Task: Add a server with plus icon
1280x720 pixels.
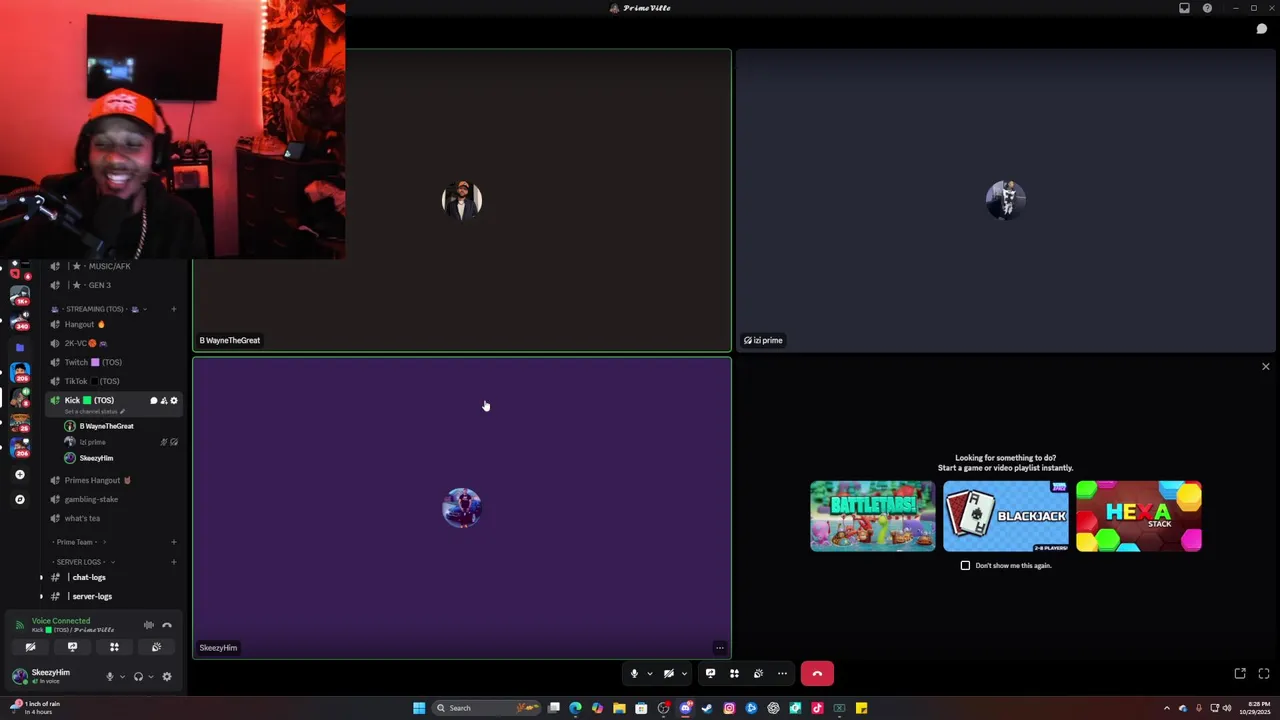Action: click(19, 474)
